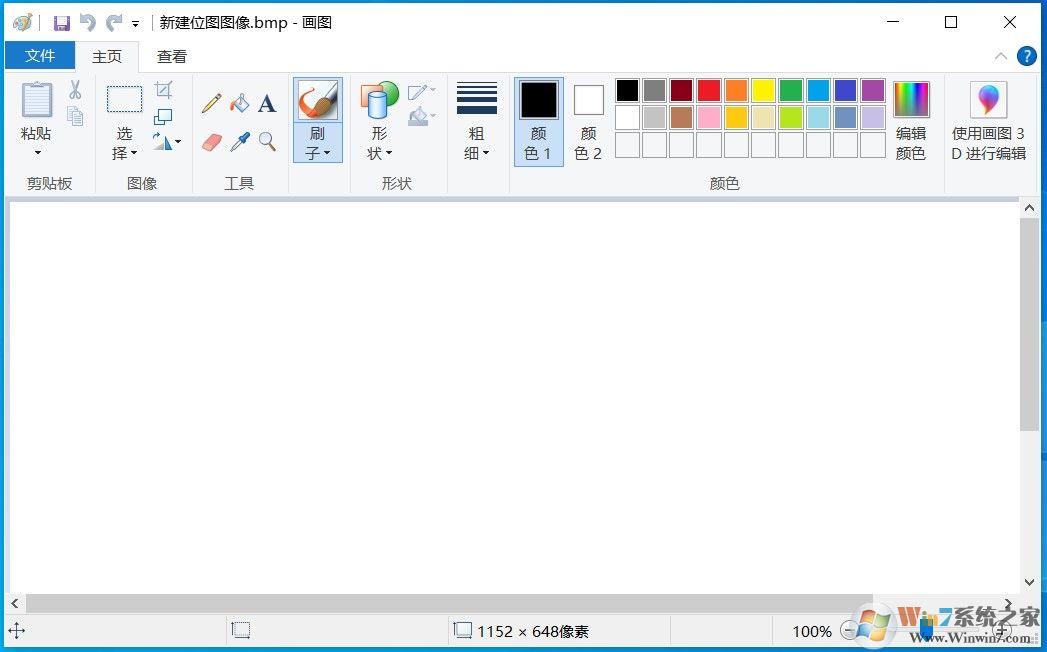
Task: Activate the 颜色2 background color box
Action: [588, 100]
